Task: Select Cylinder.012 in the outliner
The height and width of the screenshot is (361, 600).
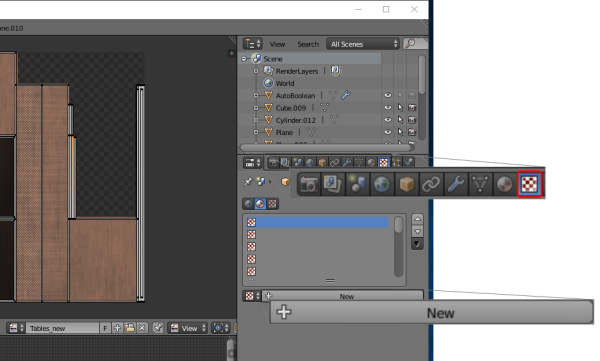Action: pyautogui.click(x=295, y=120)
